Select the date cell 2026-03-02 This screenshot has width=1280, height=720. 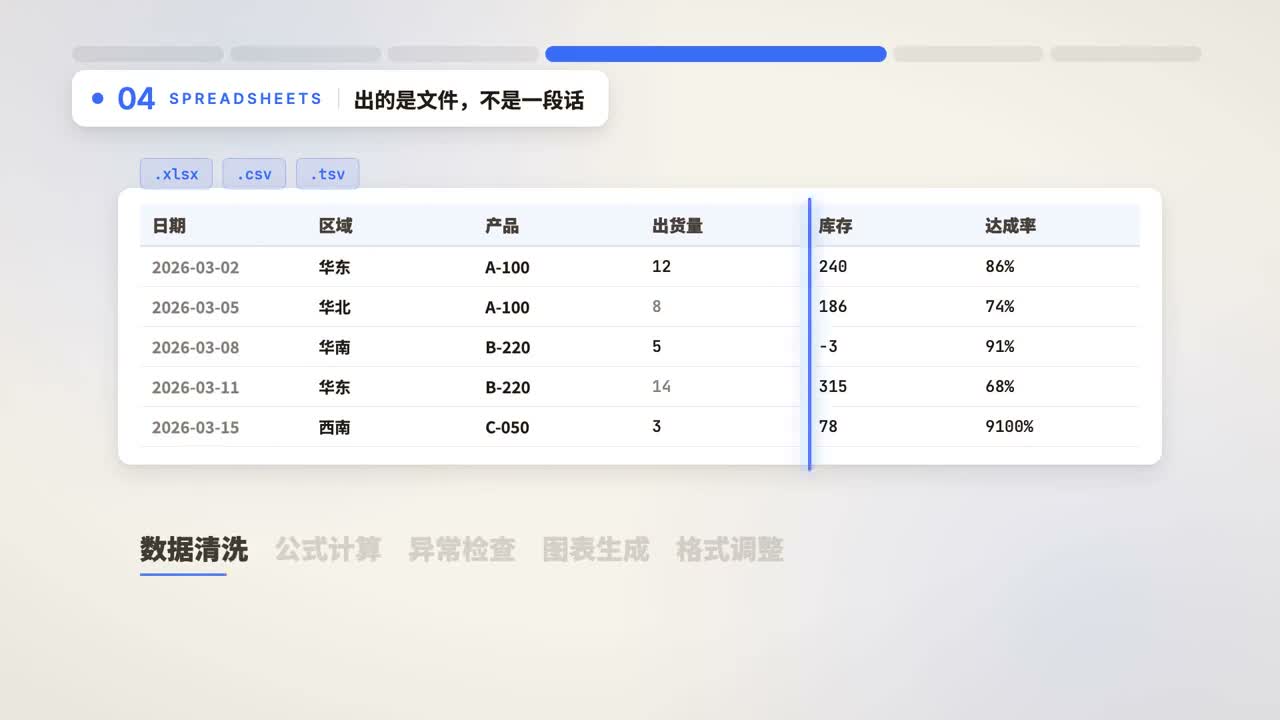(196, 267)
